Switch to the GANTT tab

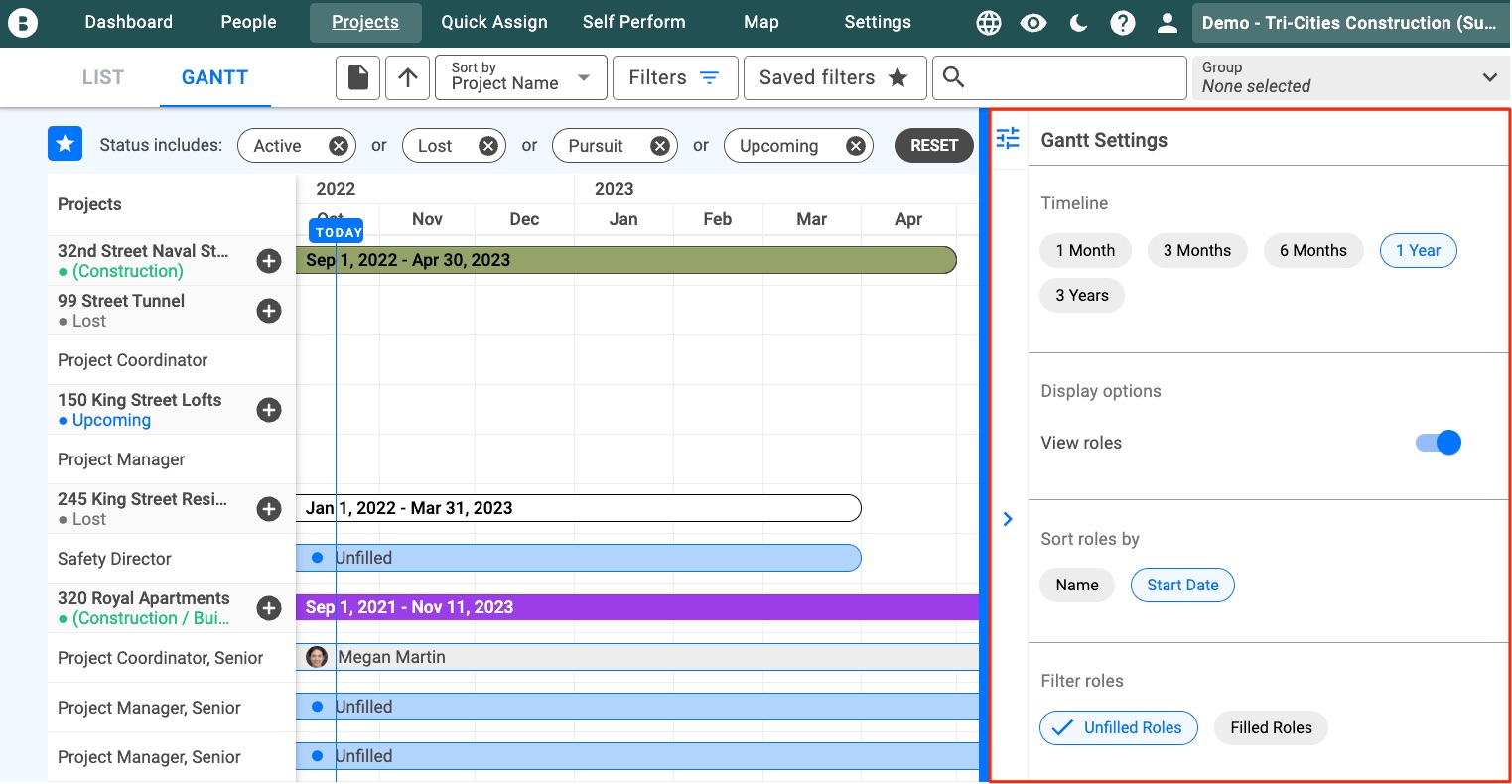click(214, 77)
